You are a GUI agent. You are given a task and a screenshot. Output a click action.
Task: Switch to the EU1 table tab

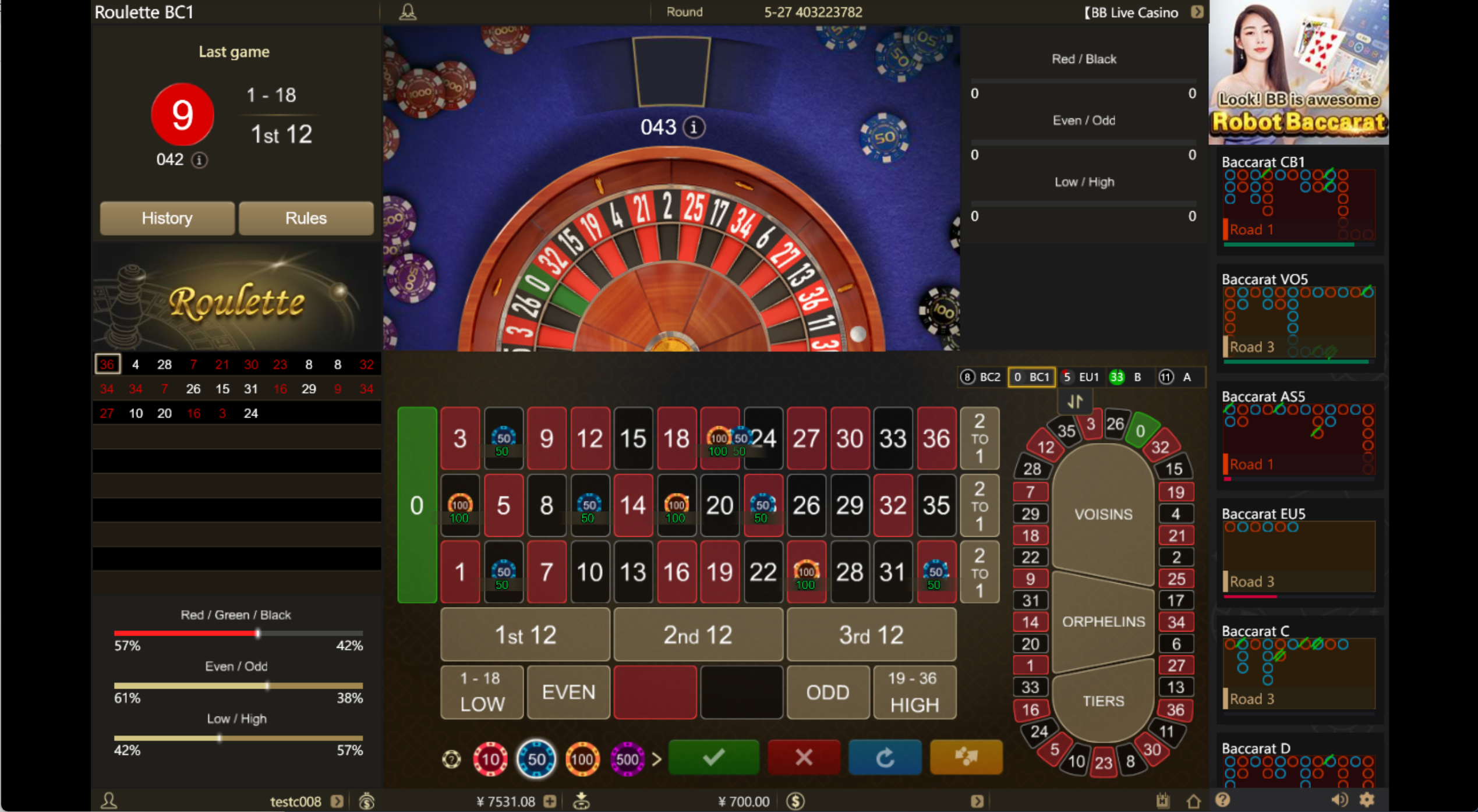tap(1081, 377)
